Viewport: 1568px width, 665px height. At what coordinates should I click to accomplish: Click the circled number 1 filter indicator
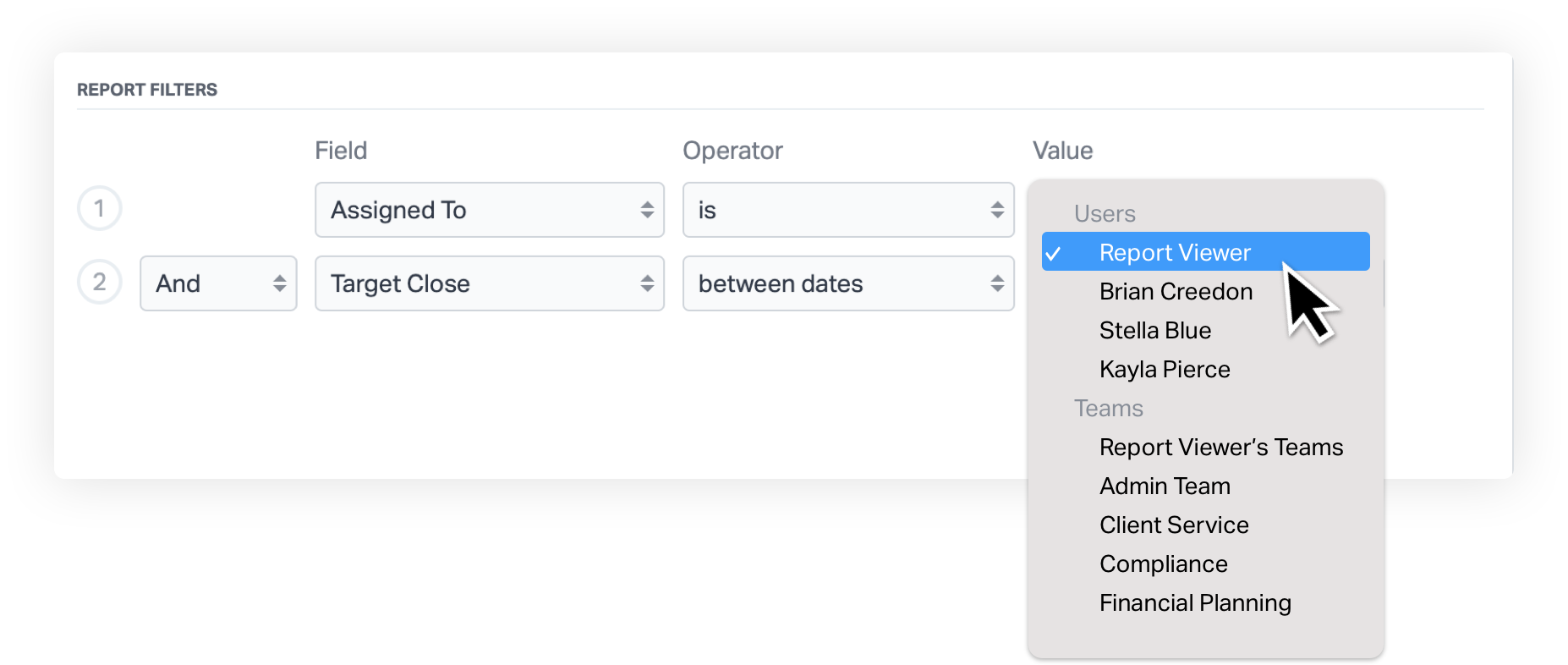click(99, 208)
